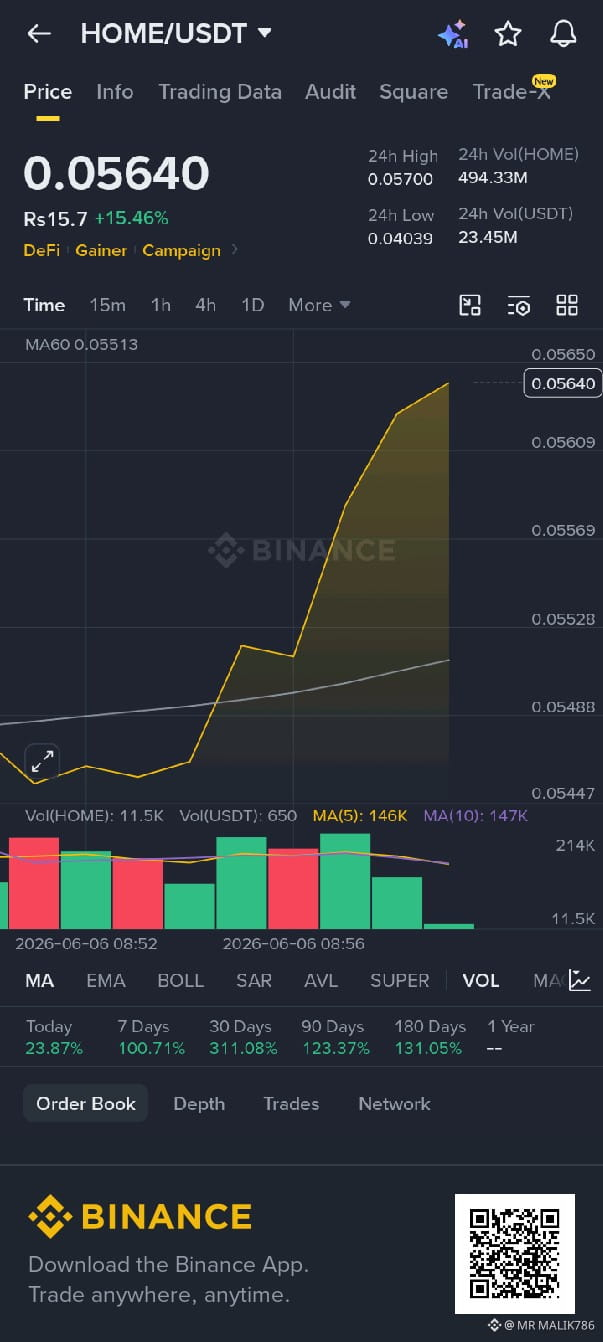Open the AI sparkle assistant icon

coord(453,34)
